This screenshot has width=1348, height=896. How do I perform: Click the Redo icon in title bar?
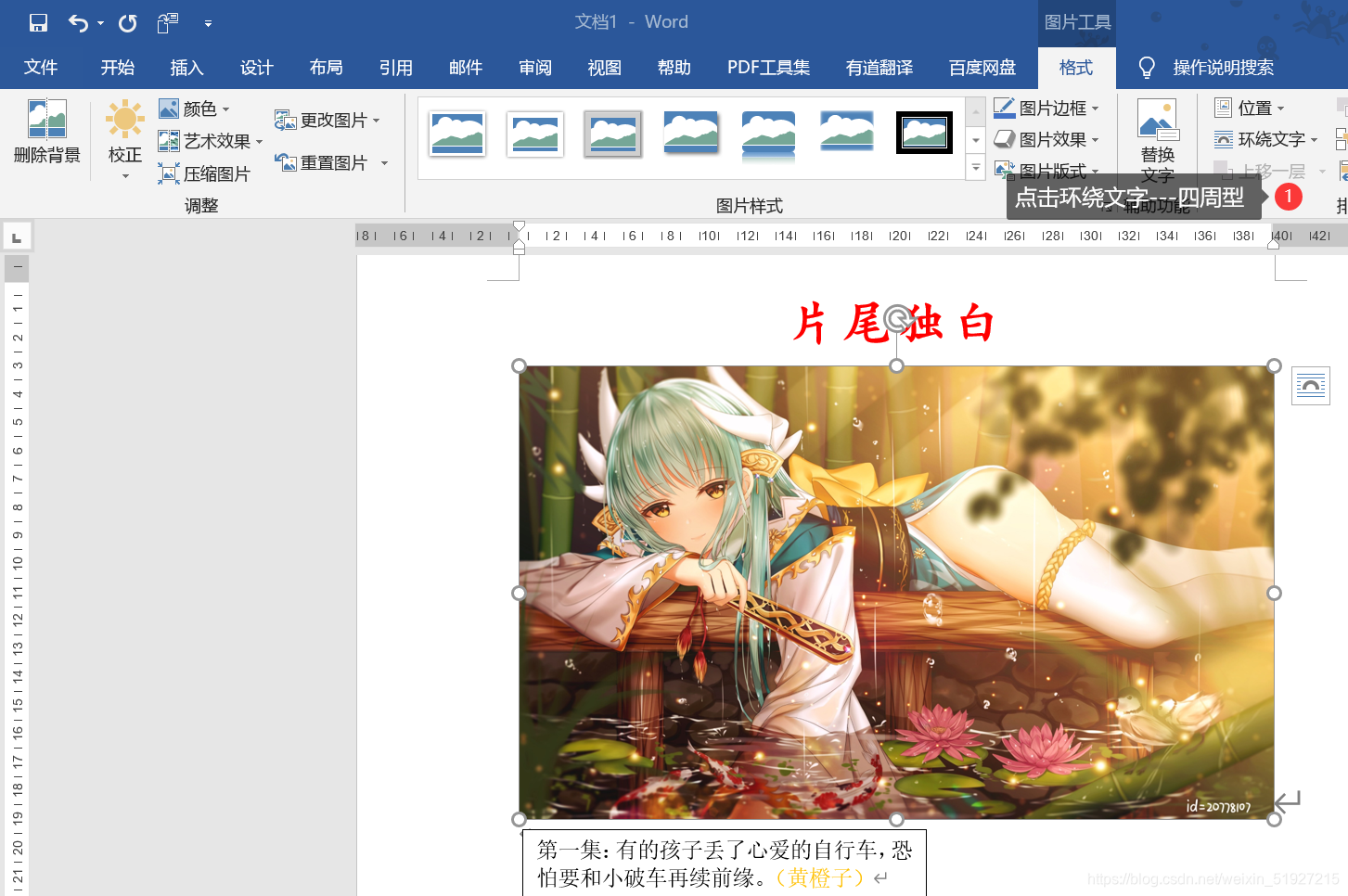coord(128,23)
